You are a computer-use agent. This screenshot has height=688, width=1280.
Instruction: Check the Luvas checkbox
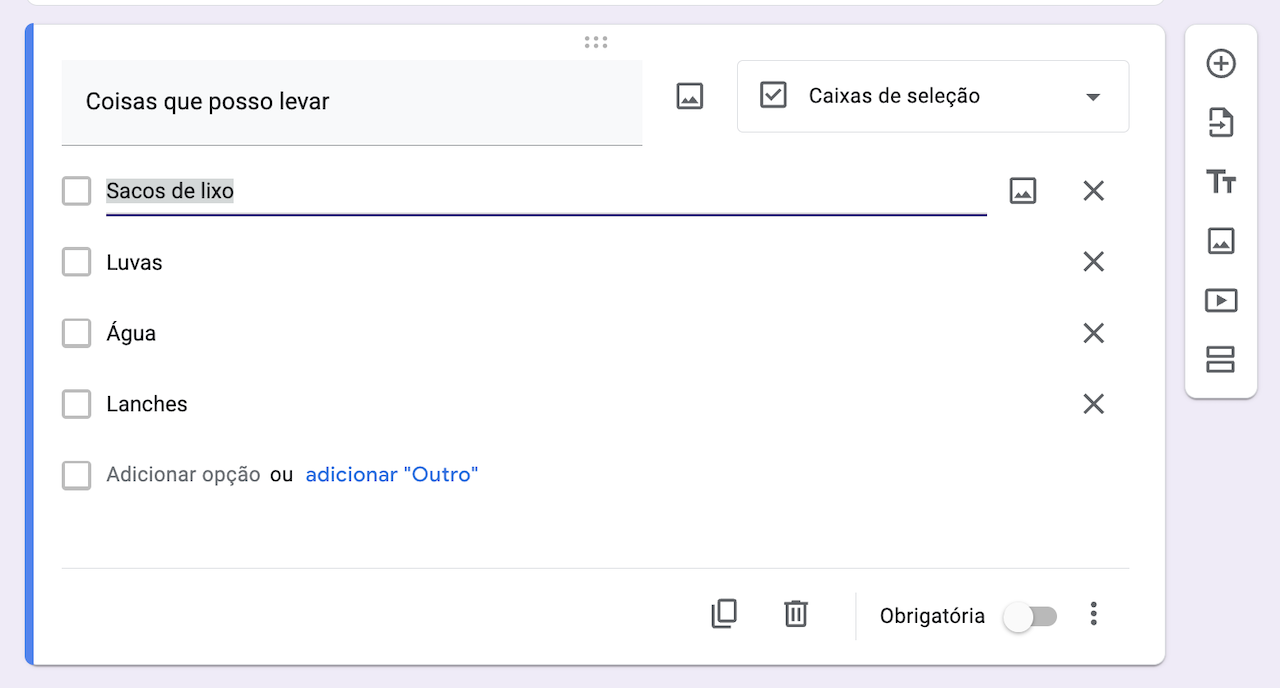pyautogui.click(x=77, y=262)
